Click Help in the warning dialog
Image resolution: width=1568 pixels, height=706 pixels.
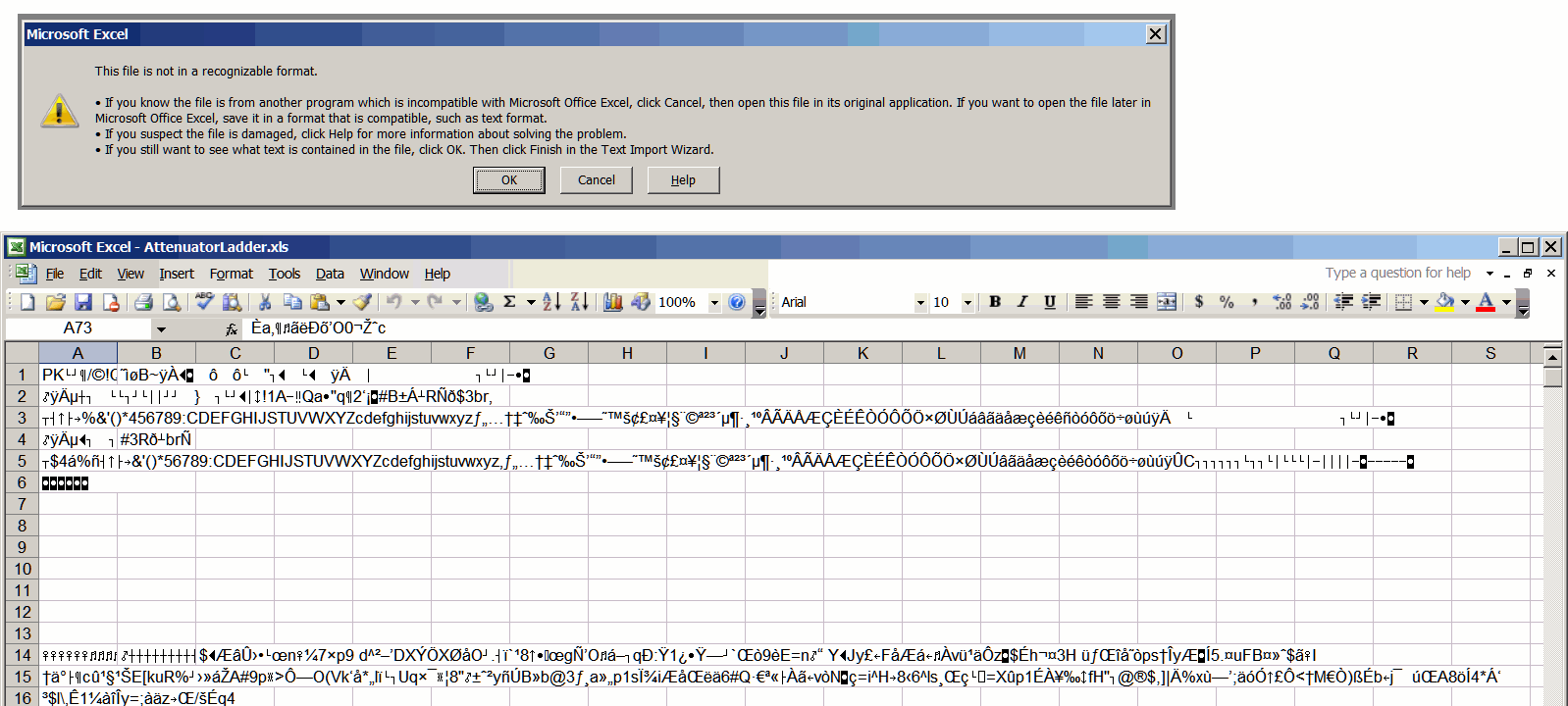click(683, 179)
